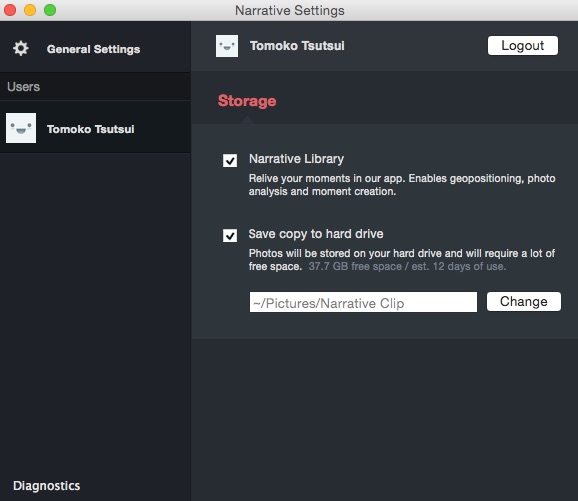
Task: Select the Tomoko Tsutsui user row name
Action: [91, 129]
